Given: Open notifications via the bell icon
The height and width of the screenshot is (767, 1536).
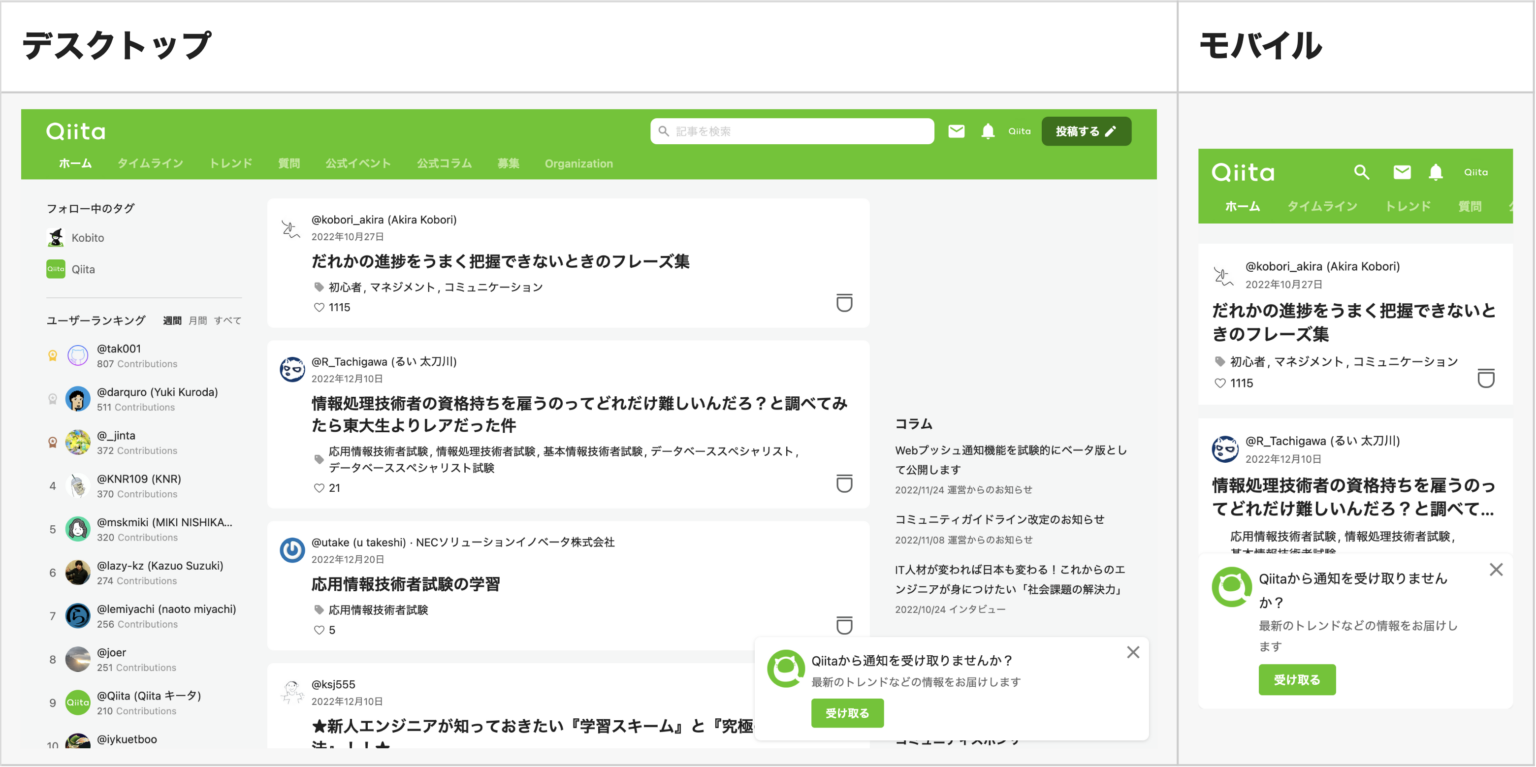Looking at the screenshot, I should [988, 130].
